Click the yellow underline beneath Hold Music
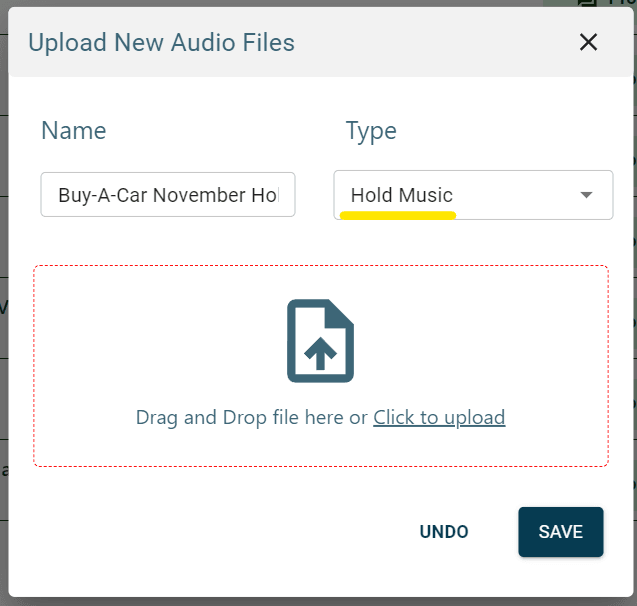637x606 pixels. 398,214
